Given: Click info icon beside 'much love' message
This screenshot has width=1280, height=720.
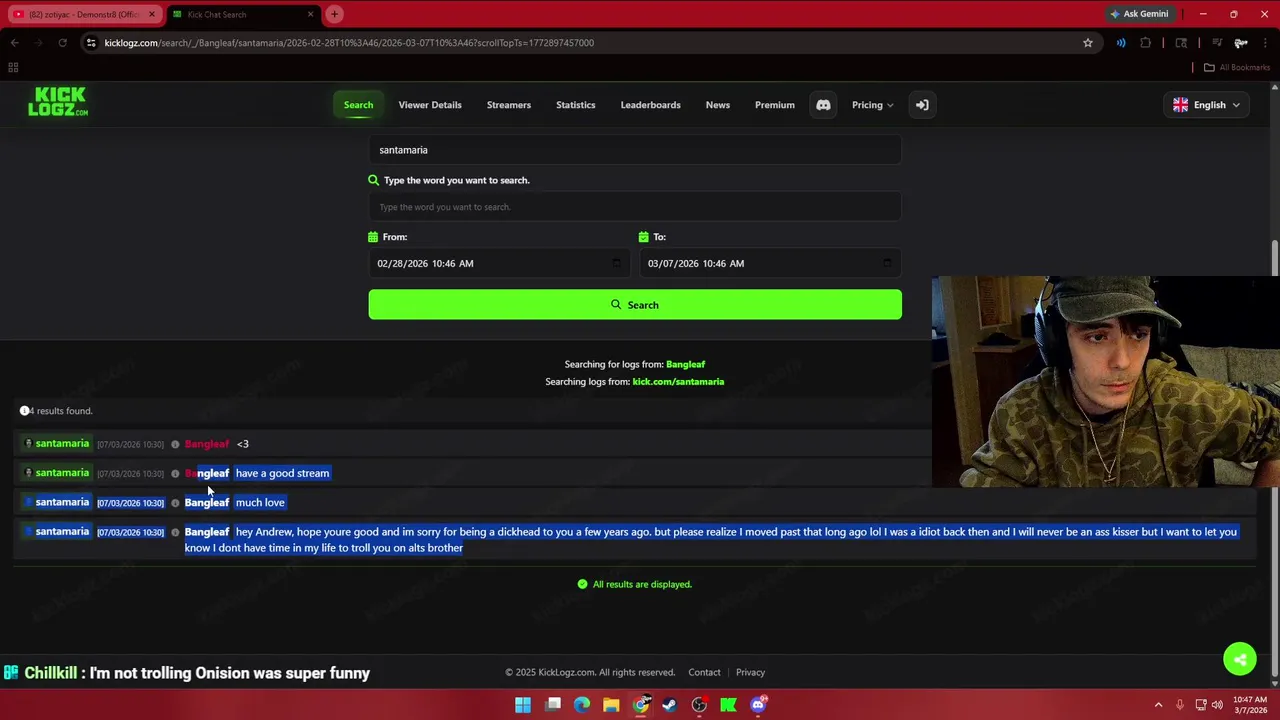Looking at the screenshot, I should [175, 503].
